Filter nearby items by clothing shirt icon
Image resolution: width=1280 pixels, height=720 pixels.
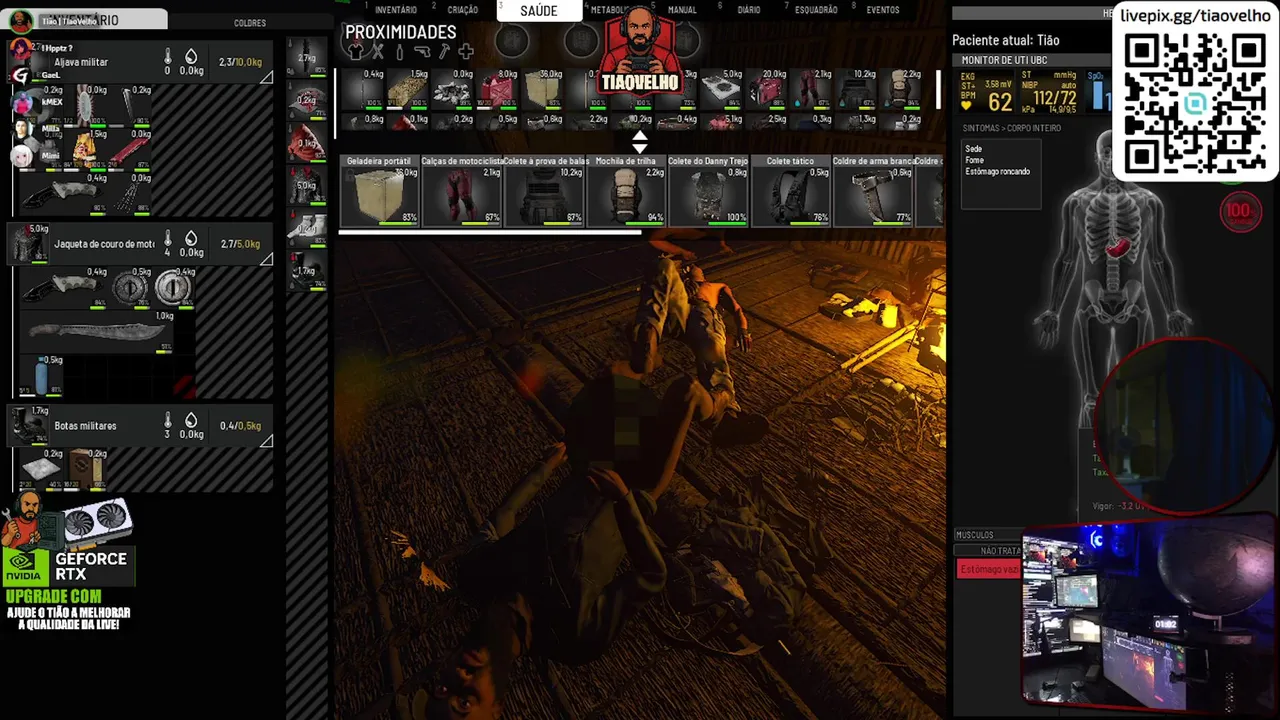355,51
